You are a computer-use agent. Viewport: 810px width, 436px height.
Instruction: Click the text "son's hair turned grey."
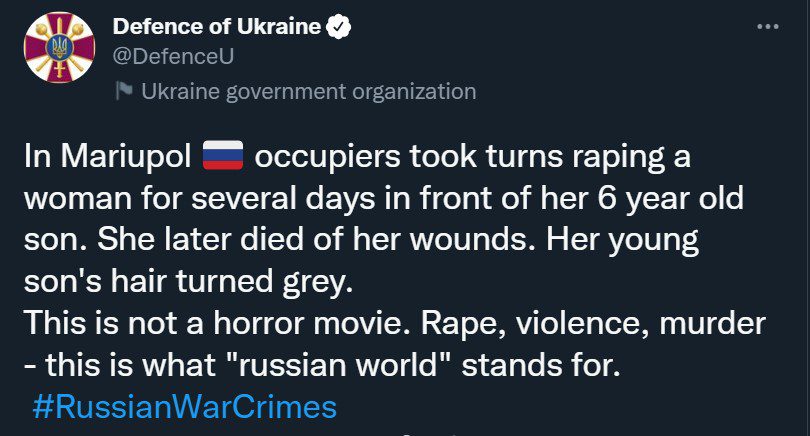(189, 283)
